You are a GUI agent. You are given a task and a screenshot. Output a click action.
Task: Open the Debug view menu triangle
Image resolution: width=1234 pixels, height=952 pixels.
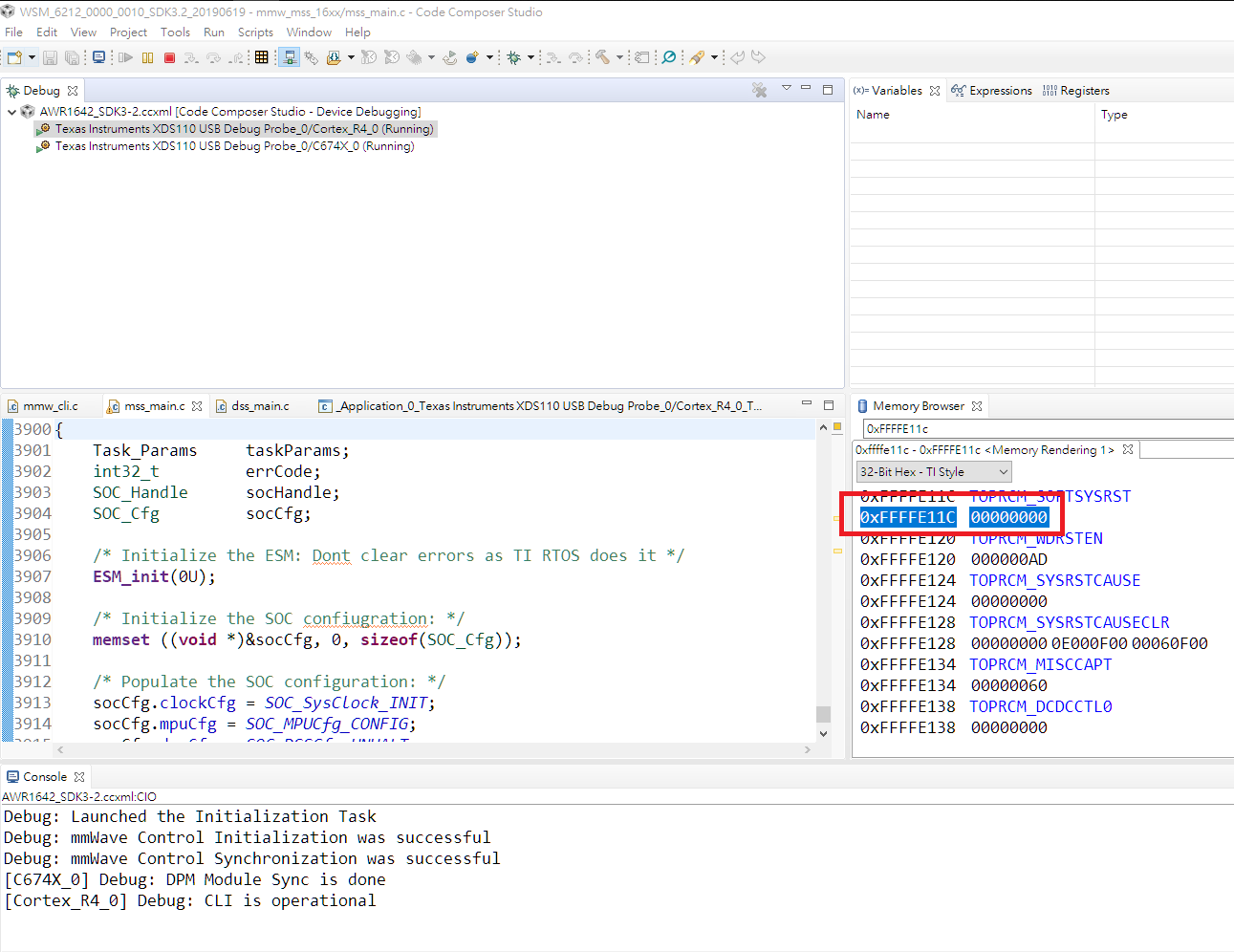click(787, 89)
